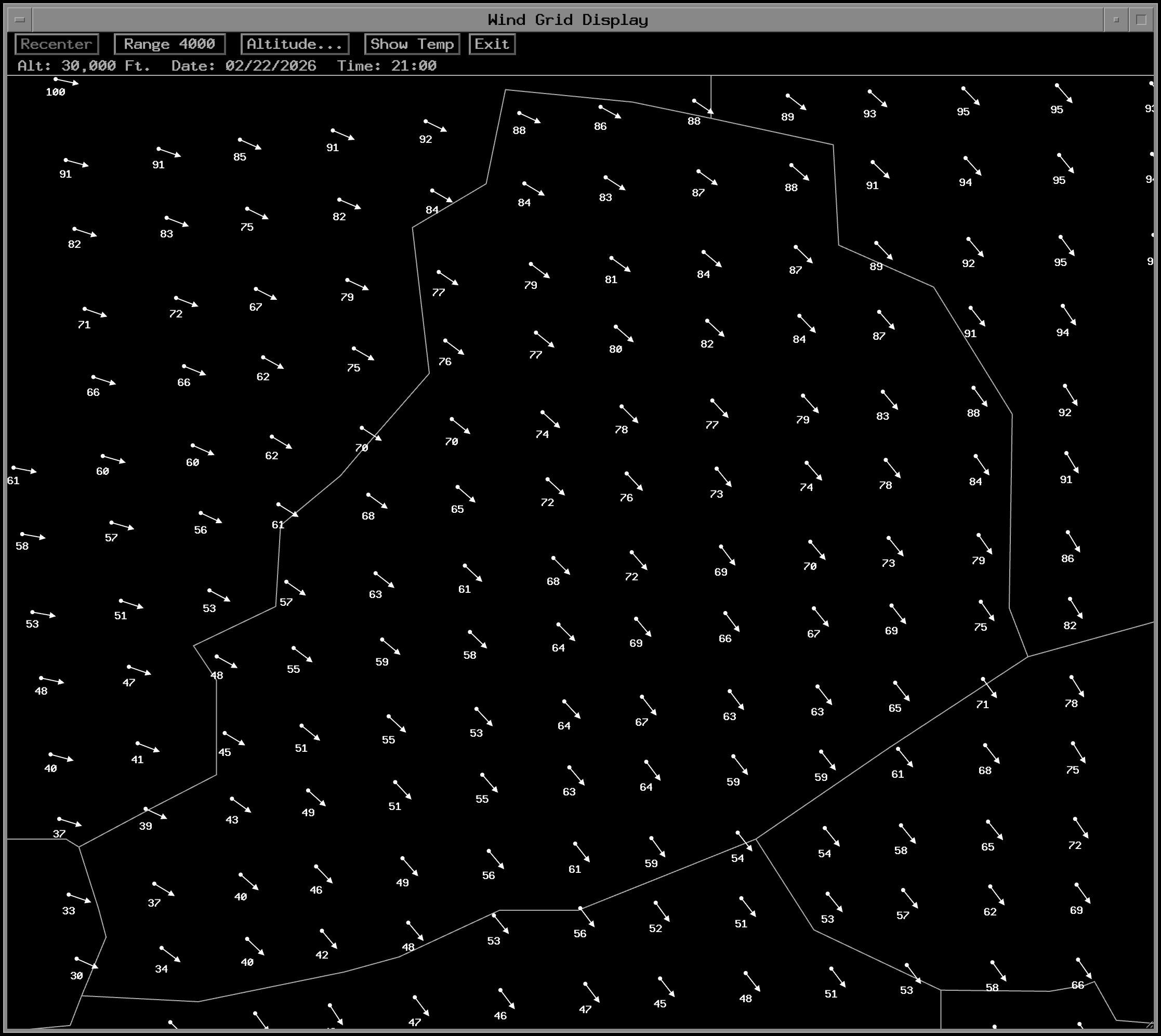This screenshot has width=1161, height=1036.
Task: Click the Recenter button
Action: click(x=56, y=44)
